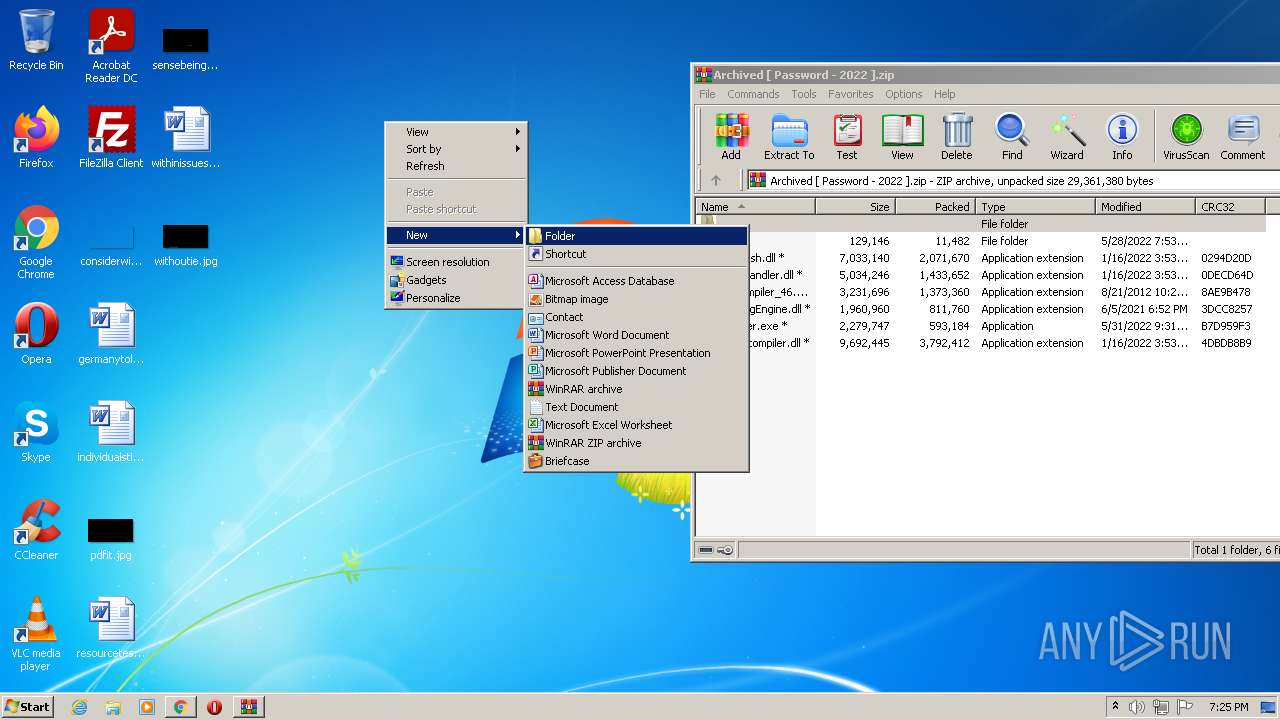Sort by the Modified column header
The image size is (1280, 720).
tap(1145, 207)
